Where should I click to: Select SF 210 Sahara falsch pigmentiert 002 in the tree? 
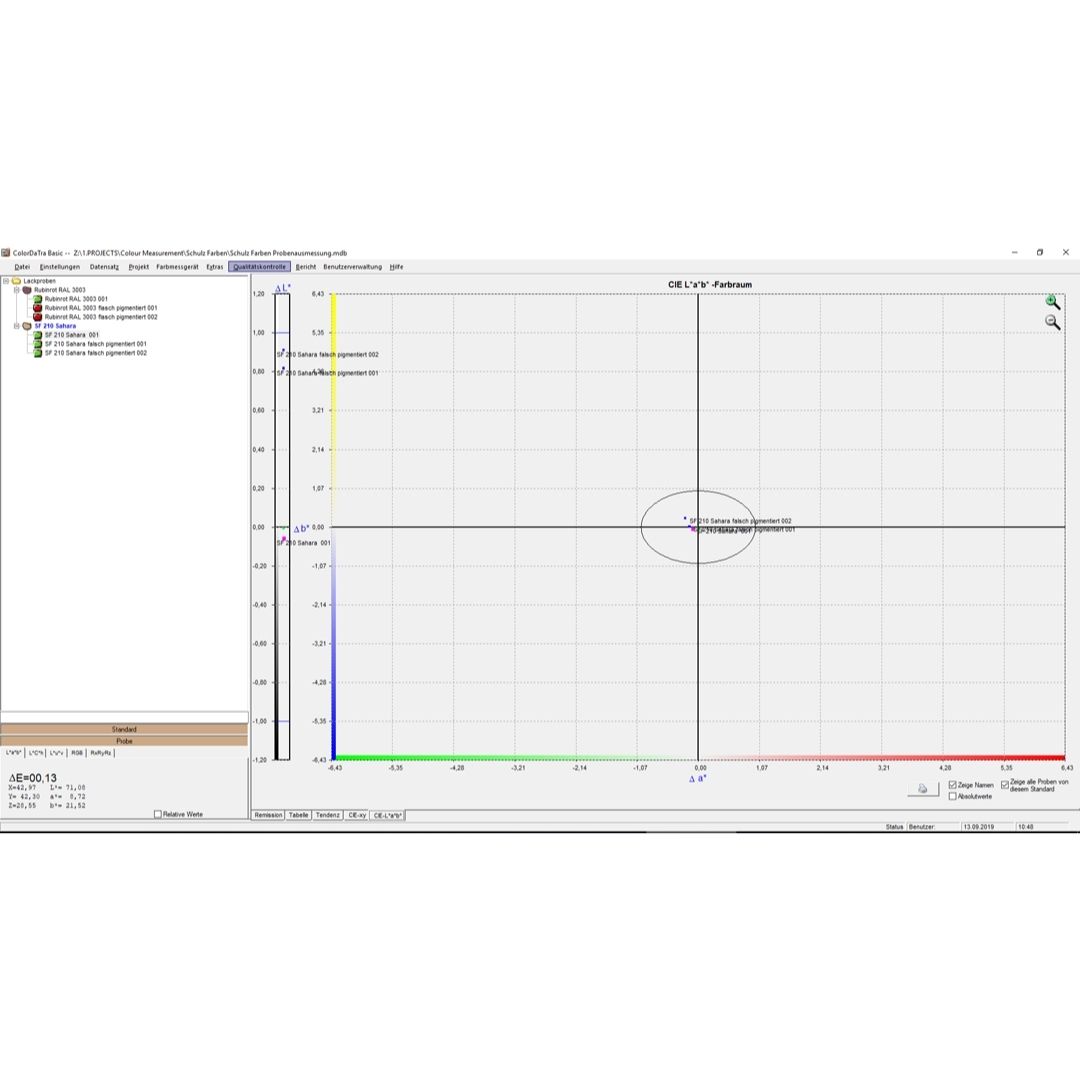(94, 351)
